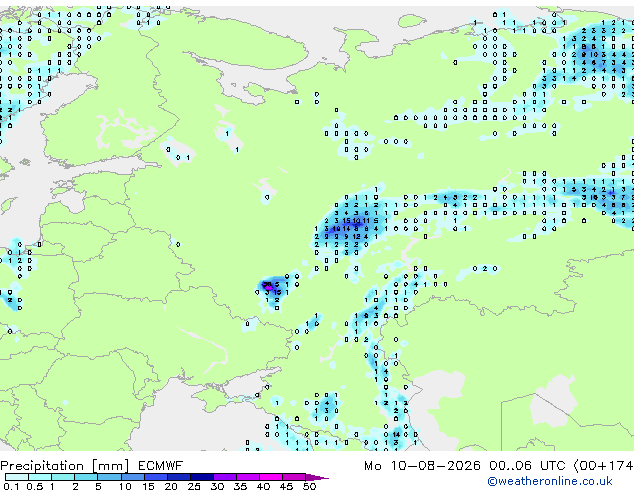The width and height of the screenshot is (634, 490).
Task: Click the 25–30 mm dark navy legend box
Action: pos(201,477)
